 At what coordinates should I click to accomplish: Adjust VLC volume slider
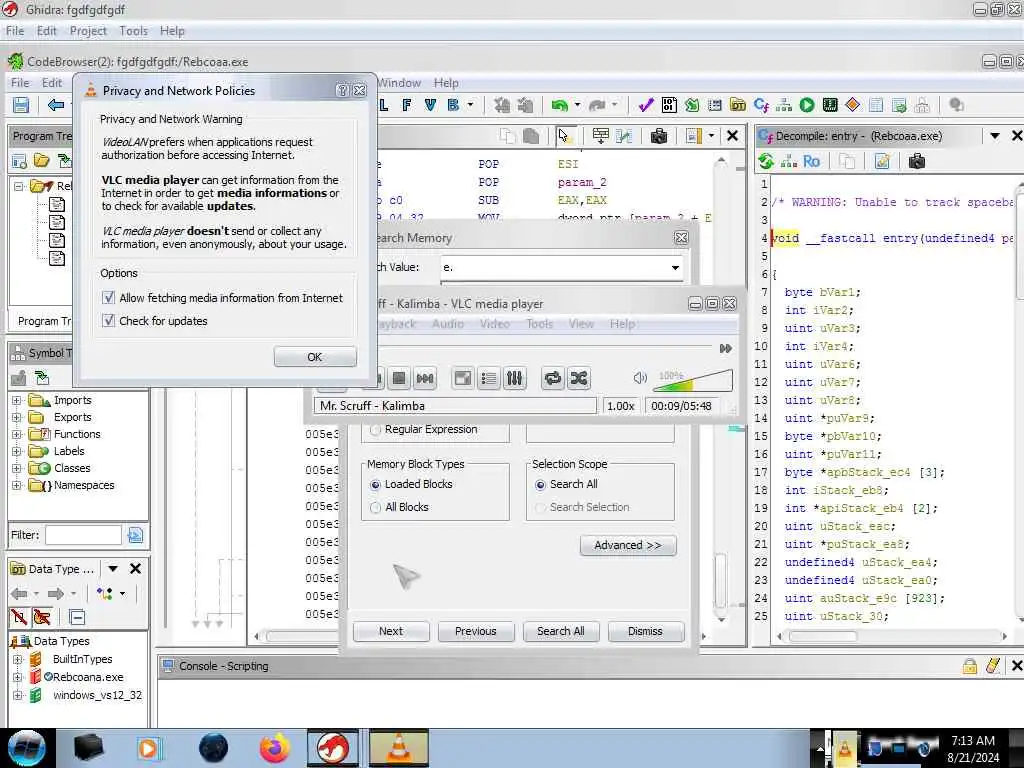point(693,380)
